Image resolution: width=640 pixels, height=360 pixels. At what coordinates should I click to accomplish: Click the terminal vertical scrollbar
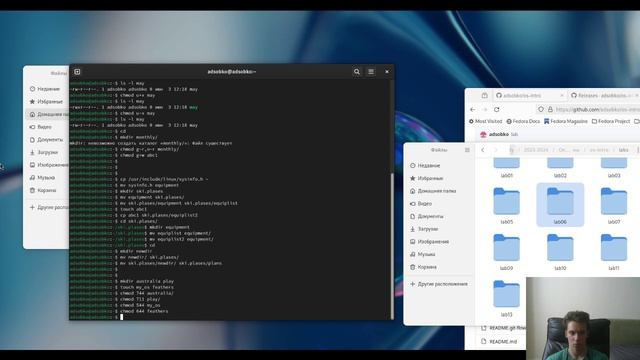click(392, 245)
